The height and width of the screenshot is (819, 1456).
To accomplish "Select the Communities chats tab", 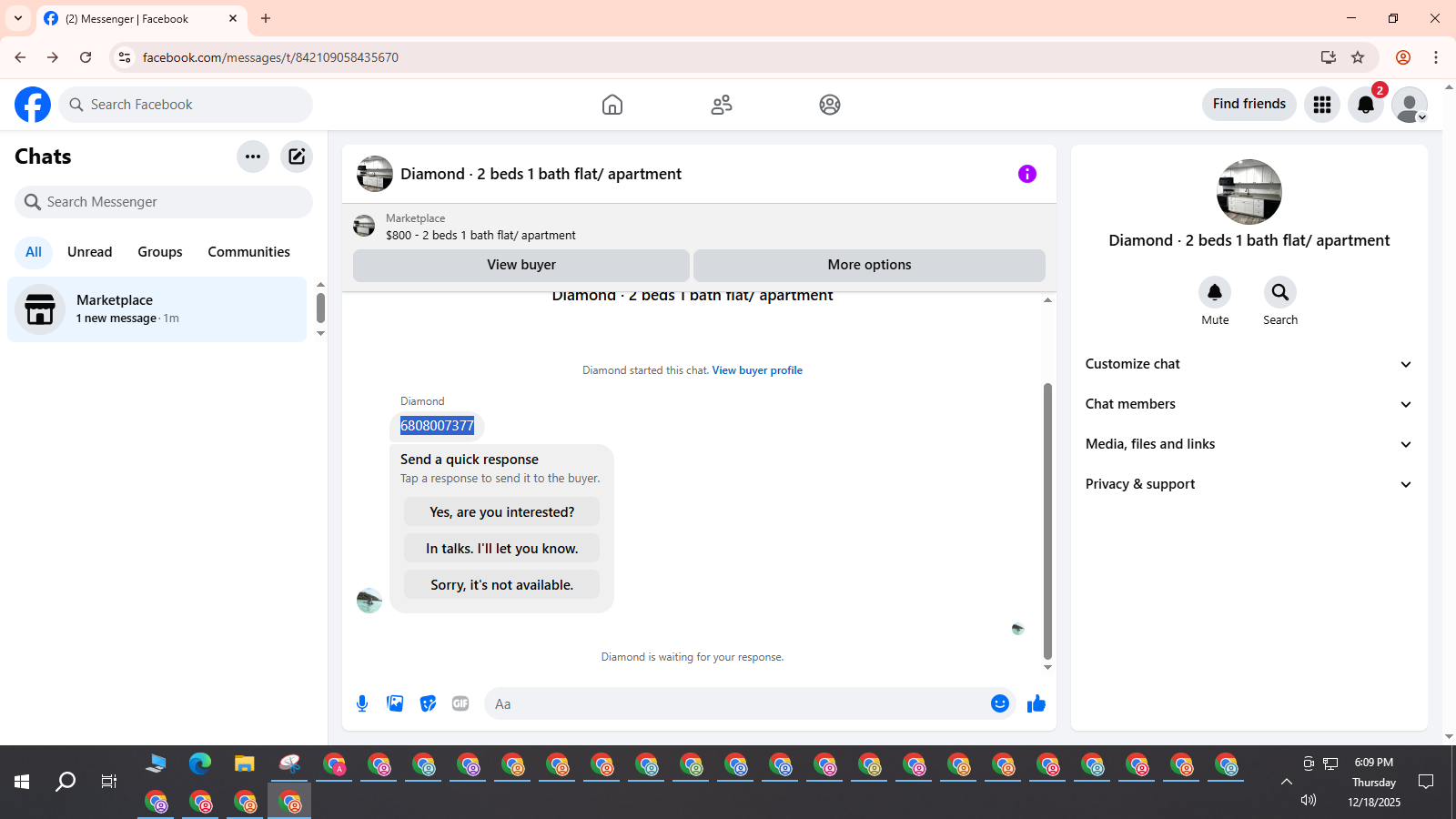I will (249, 252).
